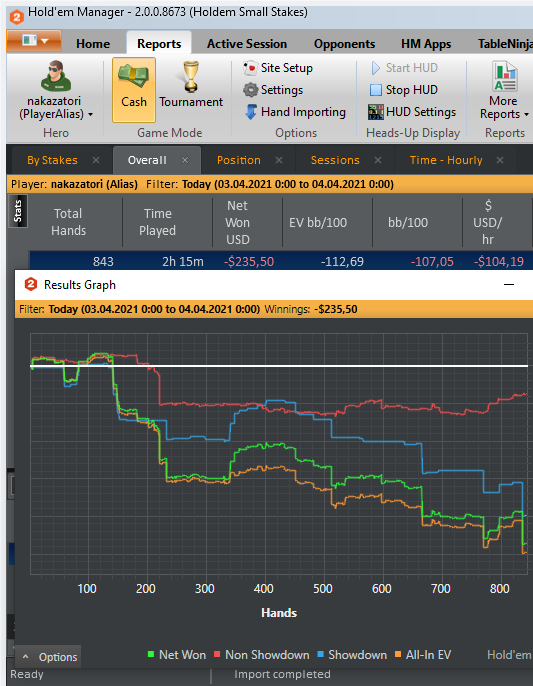Select the 843 total hands cell

(x=103, y=261)
